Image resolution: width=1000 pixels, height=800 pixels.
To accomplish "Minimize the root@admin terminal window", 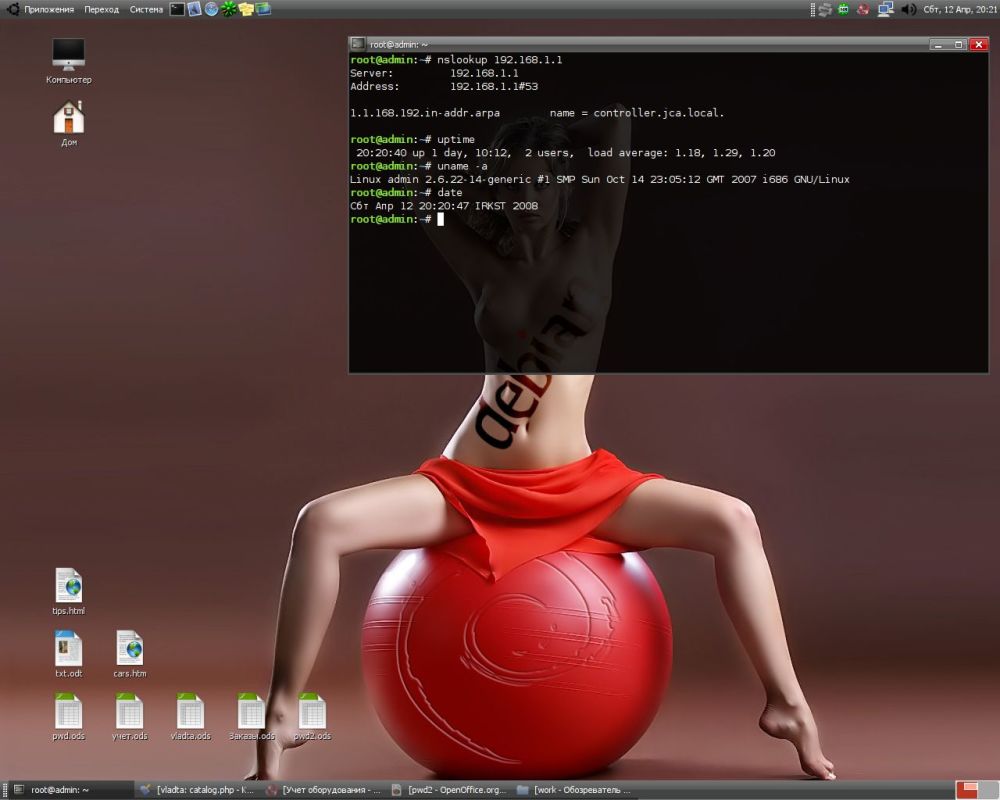I will (938, 45).
